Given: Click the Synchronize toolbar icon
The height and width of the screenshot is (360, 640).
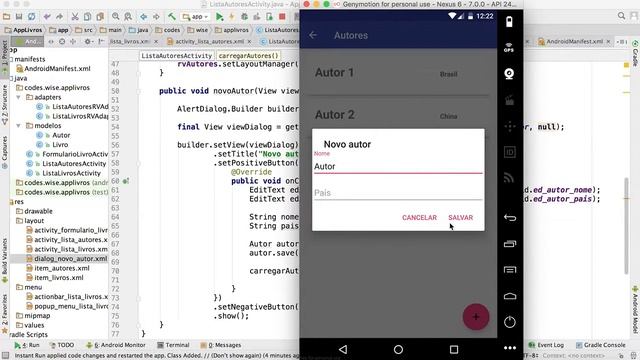Looking at the screenshot, I should pyautogui.click(x=31, y=17).
